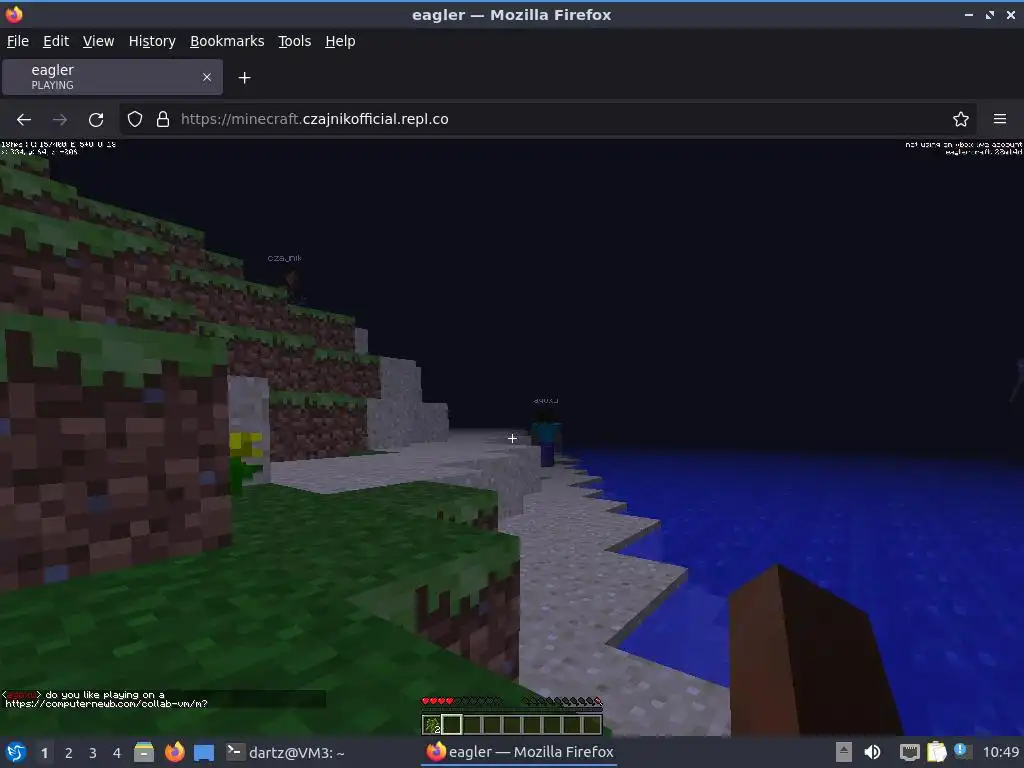Open the Lubuntu start menu icon
1024x768 pixels.
[x=16, y=752]
